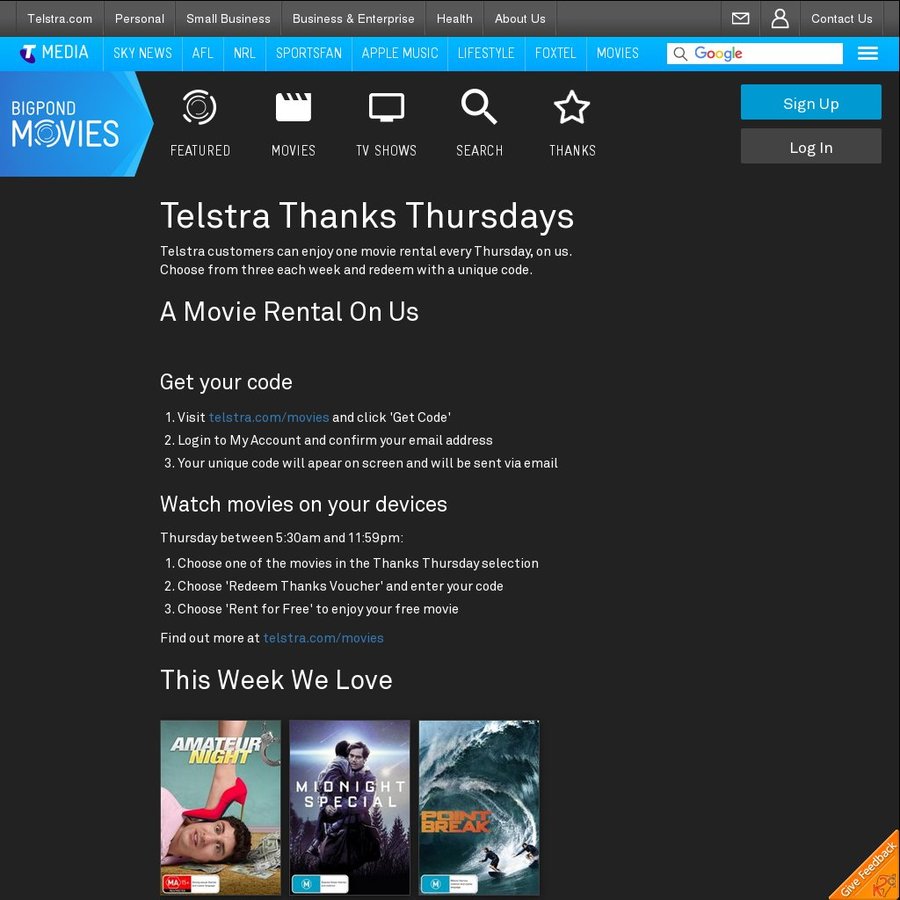The height and width of the screenshot is (900, 900).
Task: Open Midnight Special movie poster
Action: tap(350, 807)
